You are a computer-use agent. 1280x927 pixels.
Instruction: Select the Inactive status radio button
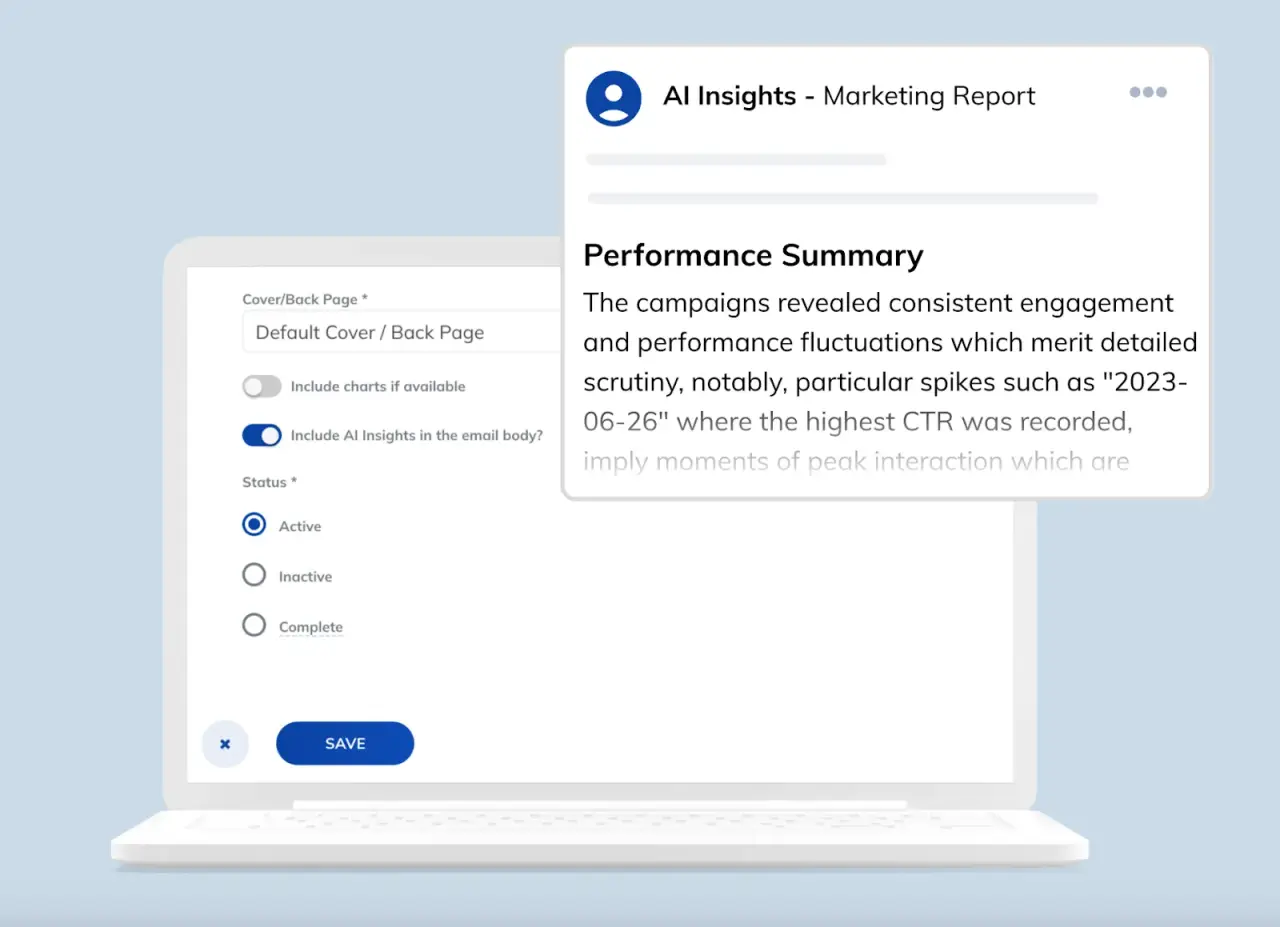254,575
